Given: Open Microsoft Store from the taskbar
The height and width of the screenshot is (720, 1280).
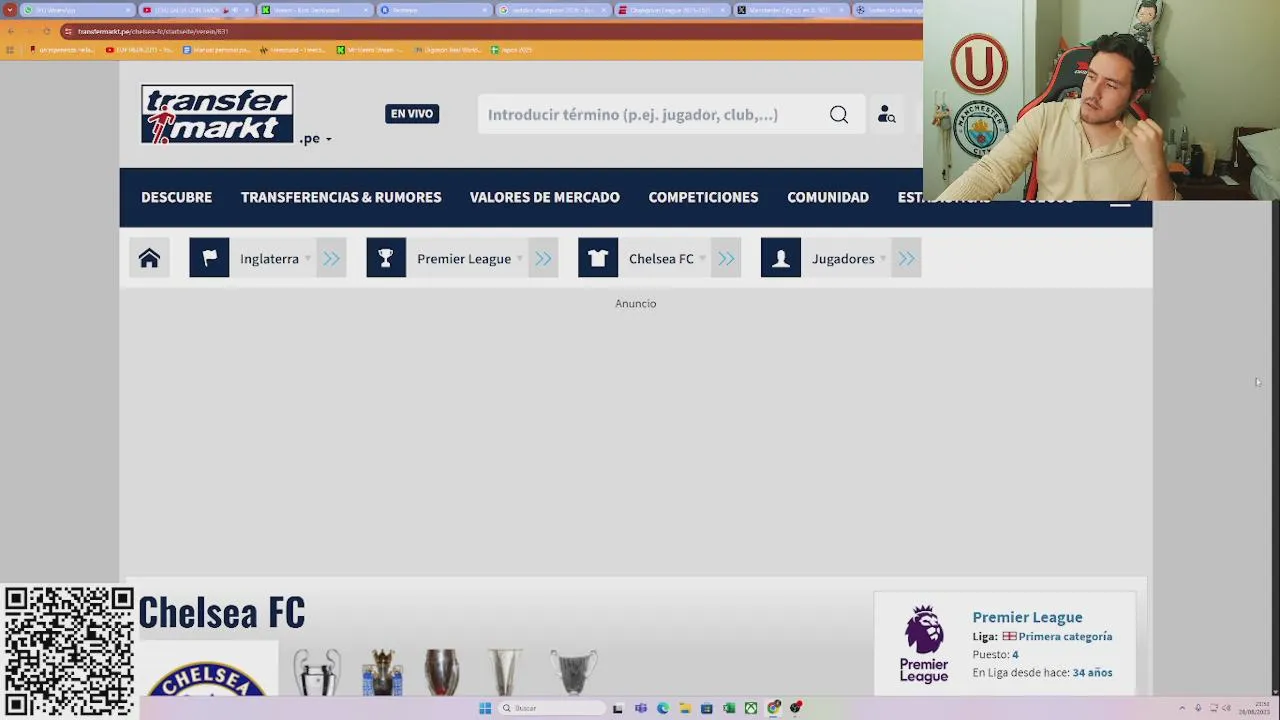Looking at the screenshot, I should pos(707,708).
